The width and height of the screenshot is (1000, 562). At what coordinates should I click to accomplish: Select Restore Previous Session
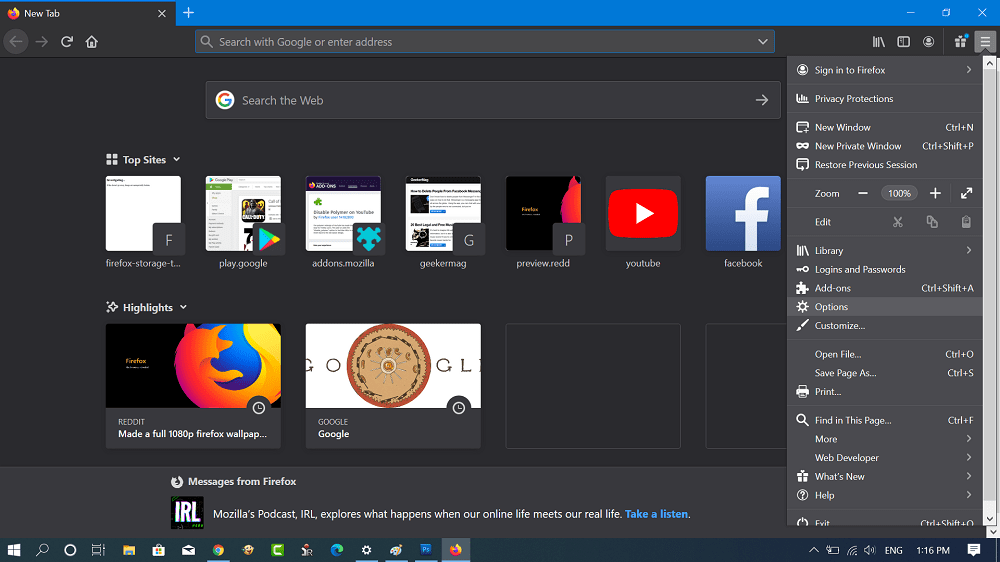(885, 165)
